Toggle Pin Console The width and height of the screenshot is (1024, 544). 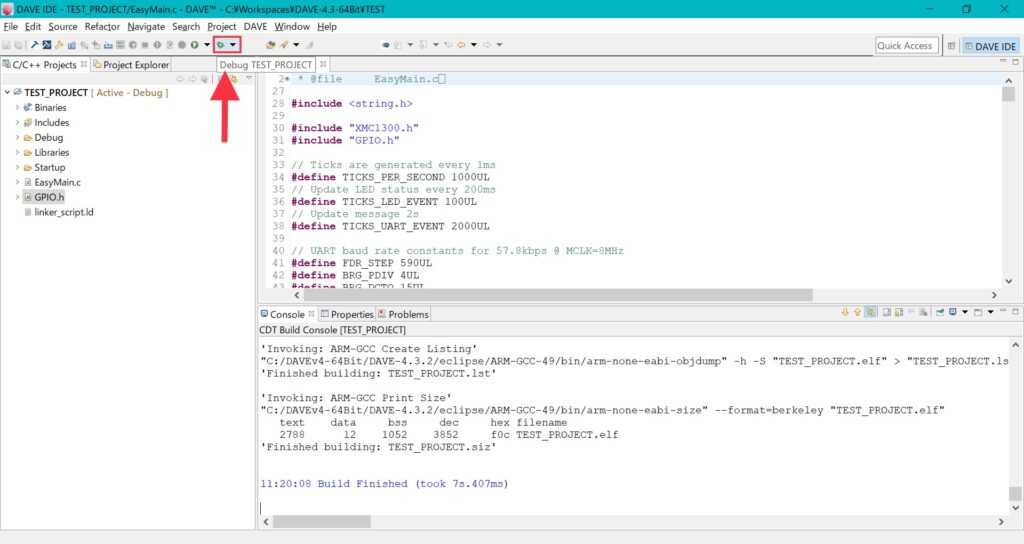pos(940,312)
